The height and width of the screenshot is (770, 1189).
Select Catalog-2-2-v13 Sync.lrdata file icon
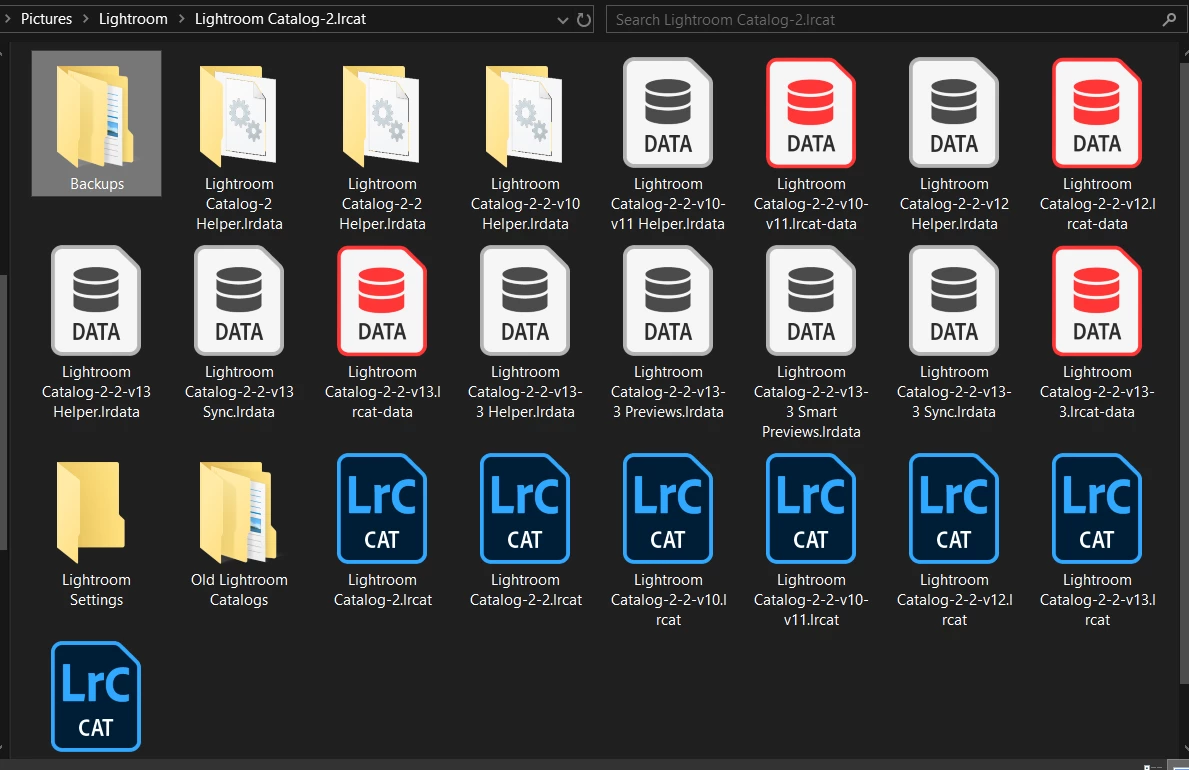(x=239, y=301)
